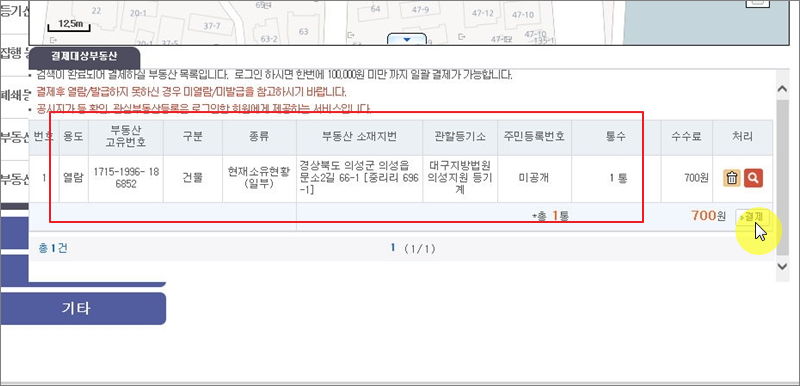
Task: Click the 미공개 resident number cell
Action: click(534, 178)
